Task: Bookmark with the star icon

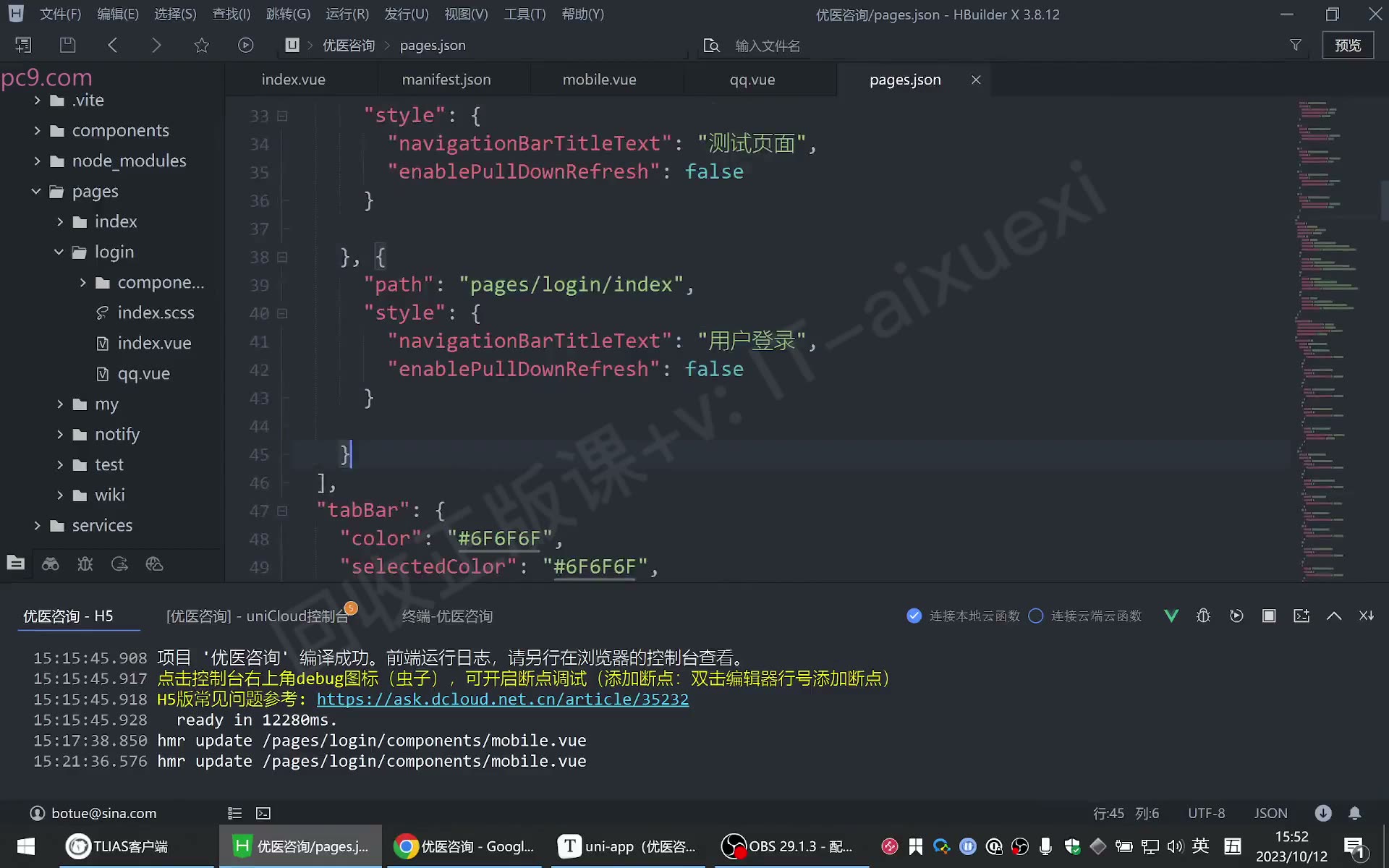Action: point(201,45)
